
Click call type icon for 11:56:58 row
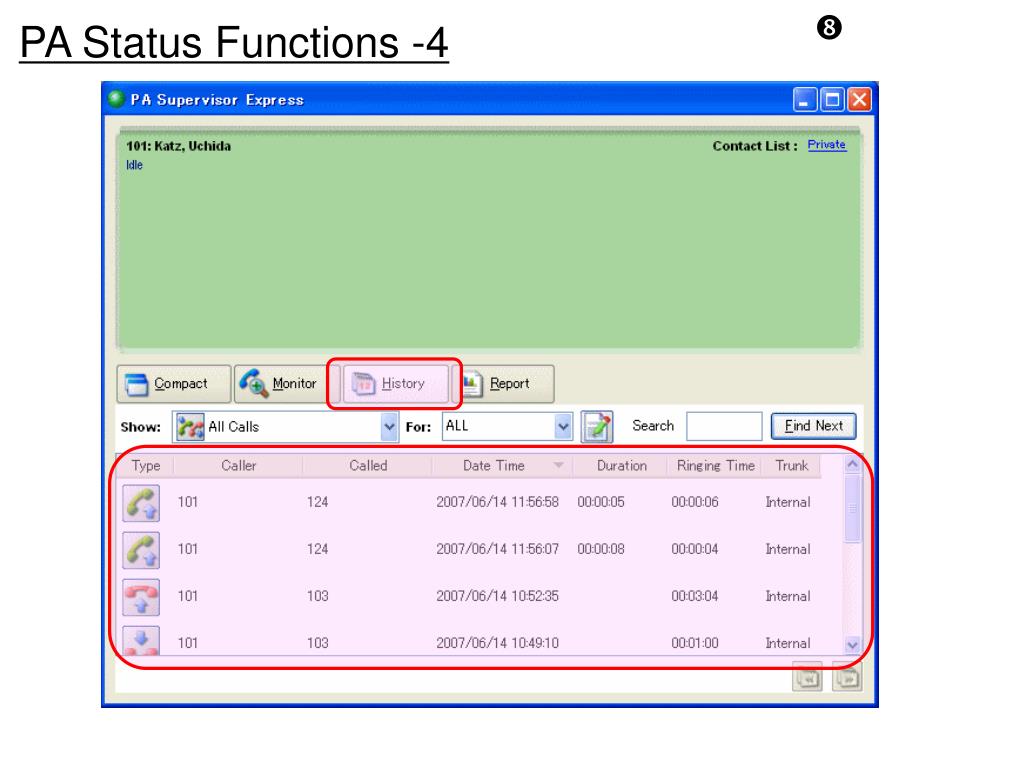[x=141, y=503]
